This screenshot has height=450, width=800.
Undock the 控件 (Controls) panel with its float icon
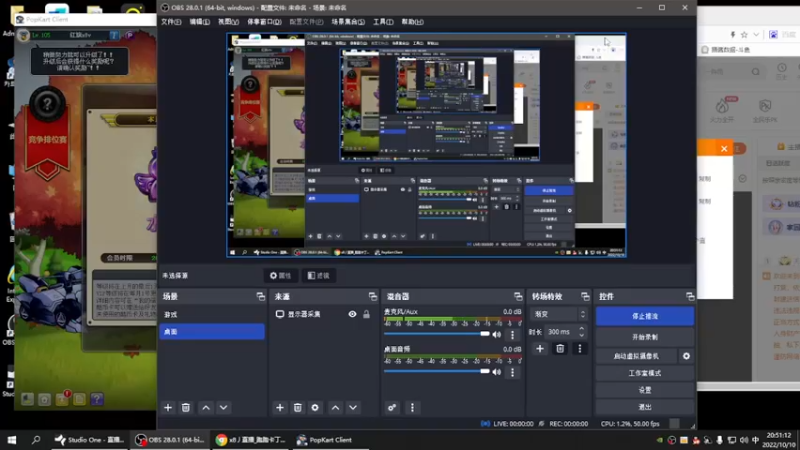click(x=690, y=296)
